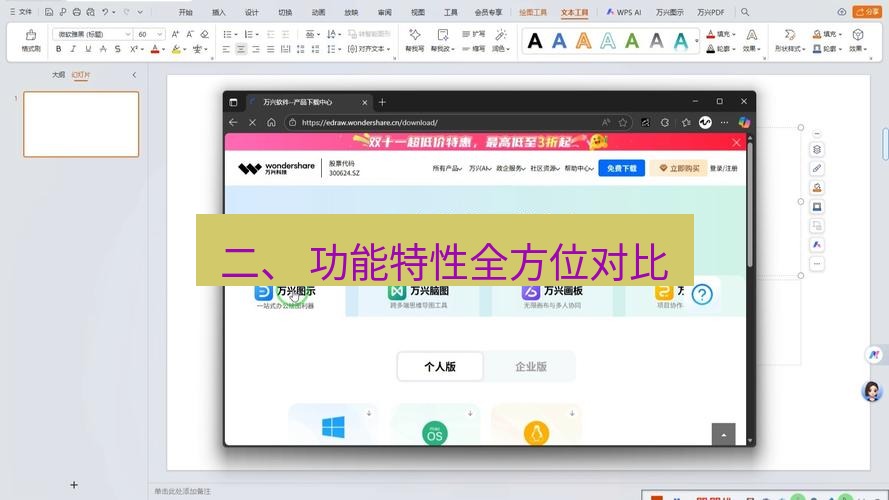889x500 pixels.
Task: Click the print icon in quick access toolbar
Action: (x=77, y=12)
